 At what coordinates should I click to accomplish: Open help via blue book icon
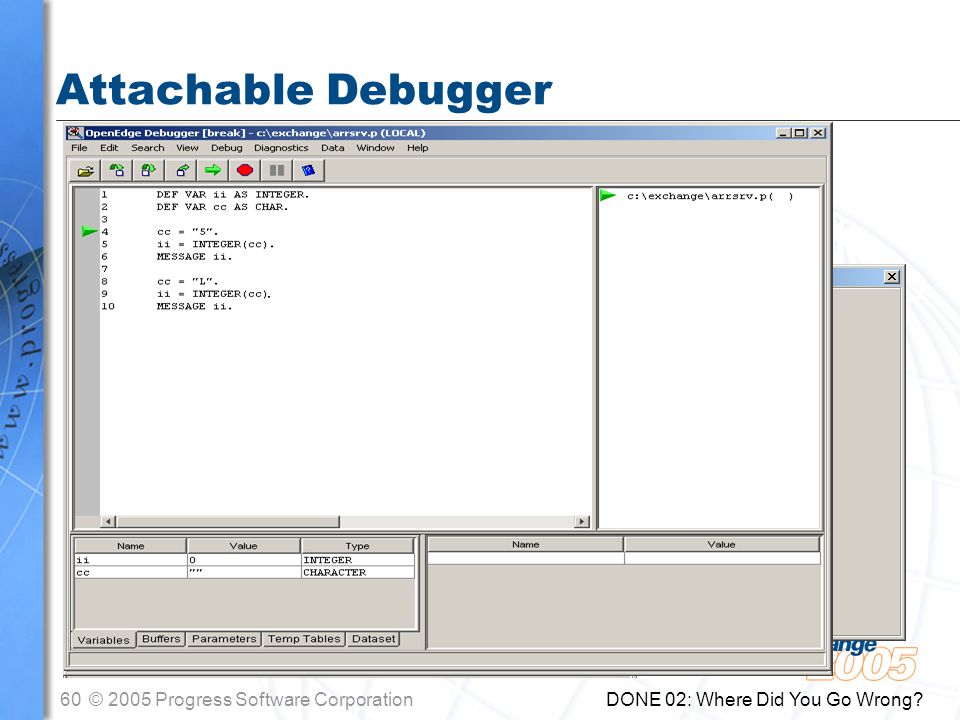pyautogui.click(x=309, y=170)
